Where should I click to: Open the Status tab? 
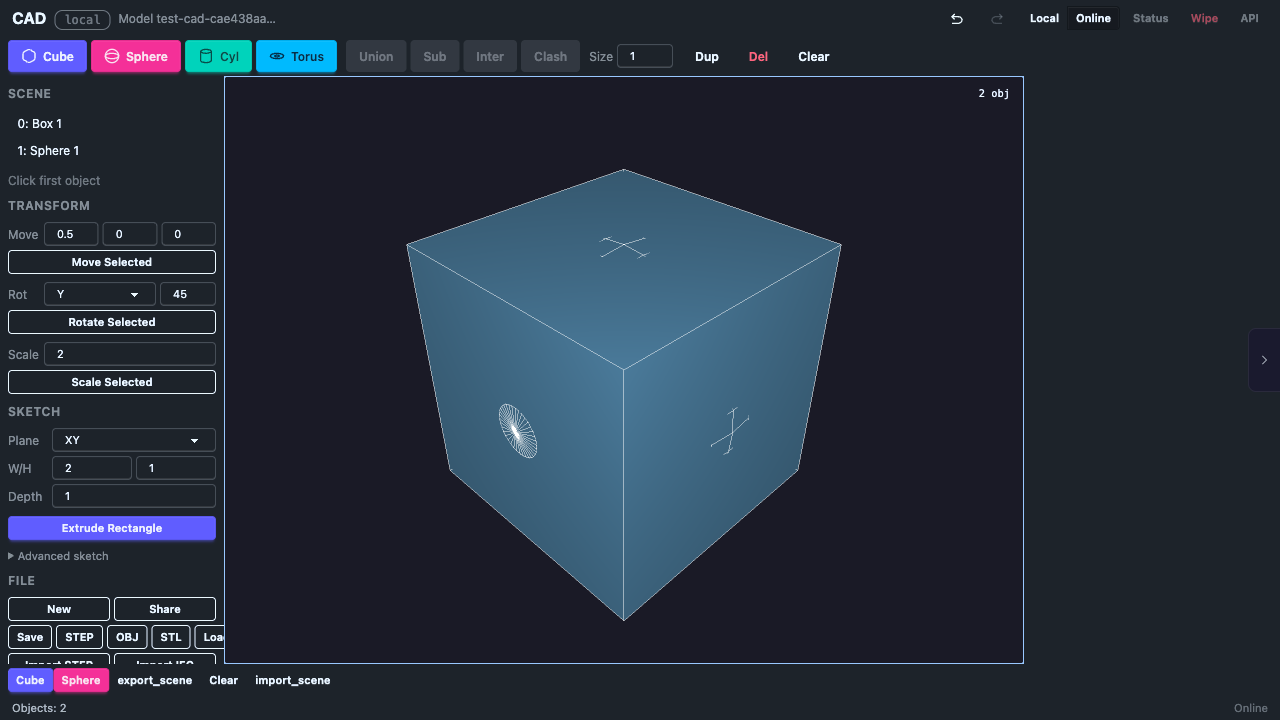(1150, 18)
